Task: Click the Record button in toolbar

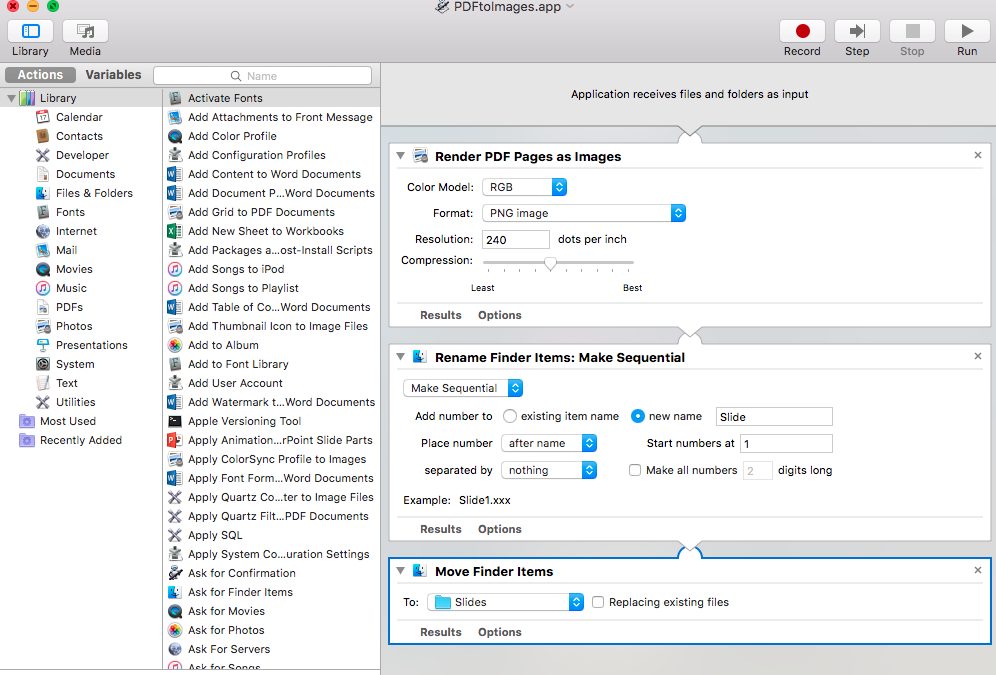Action: click(x=802, y=31)
